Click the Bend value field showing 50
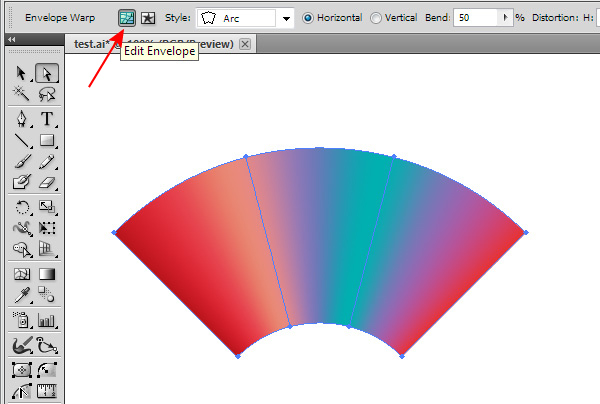Screen dimensions: 600x404 (476, 18)
